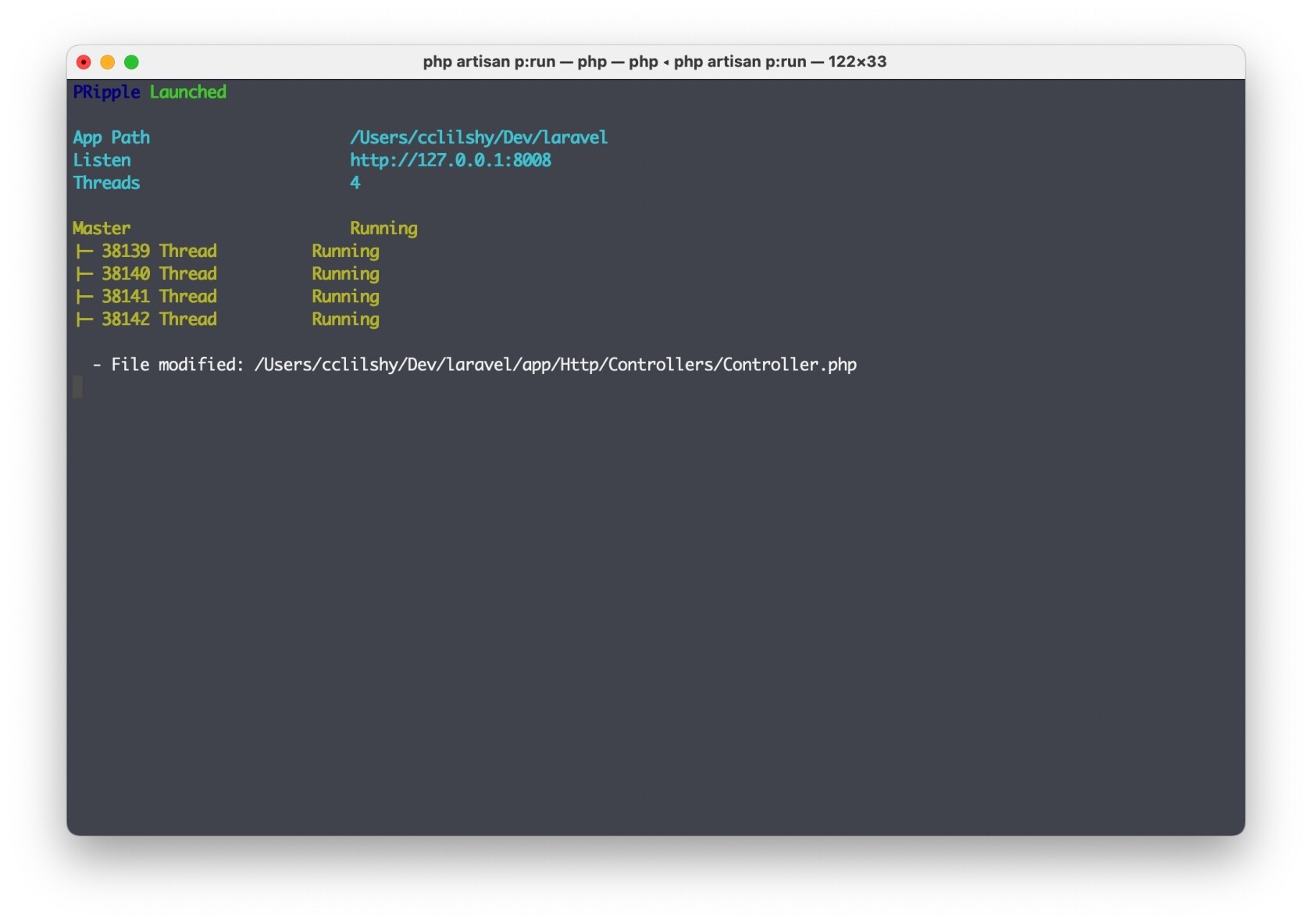Click the 'File modified:' log text
Viewport: 1312px width, 924px height.
(177, 365)
